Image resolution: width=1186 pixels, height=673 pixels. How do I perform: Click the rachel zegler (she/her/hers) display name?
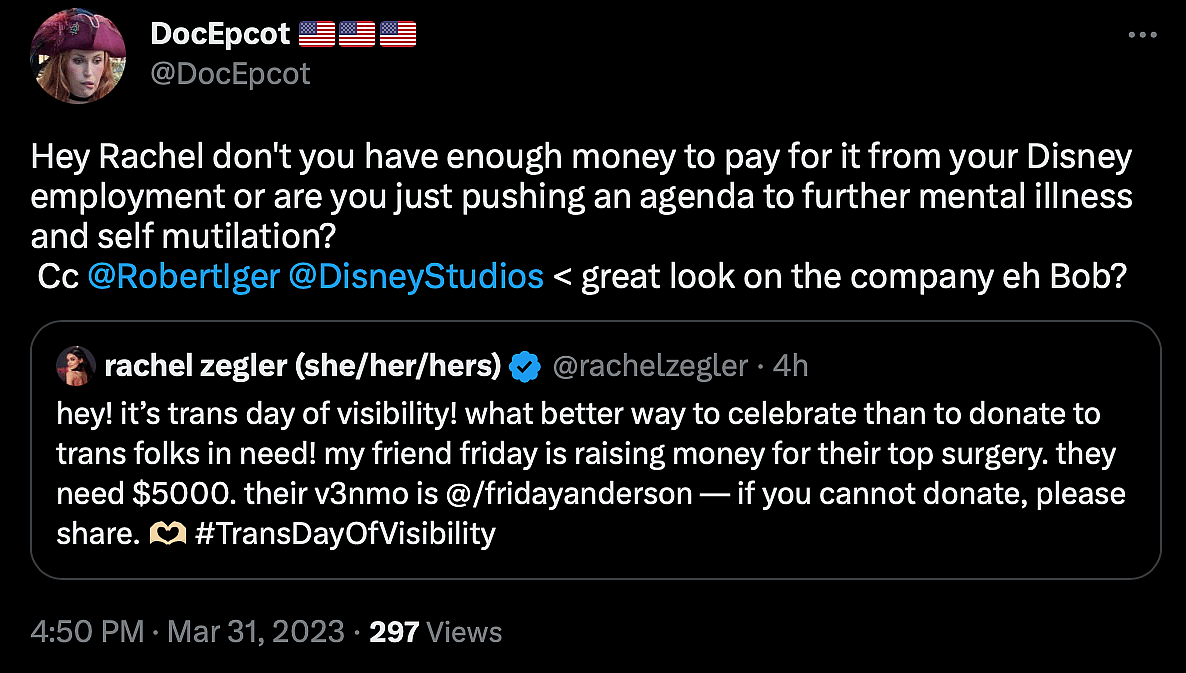pyautogui.click(x=302, y=367)
